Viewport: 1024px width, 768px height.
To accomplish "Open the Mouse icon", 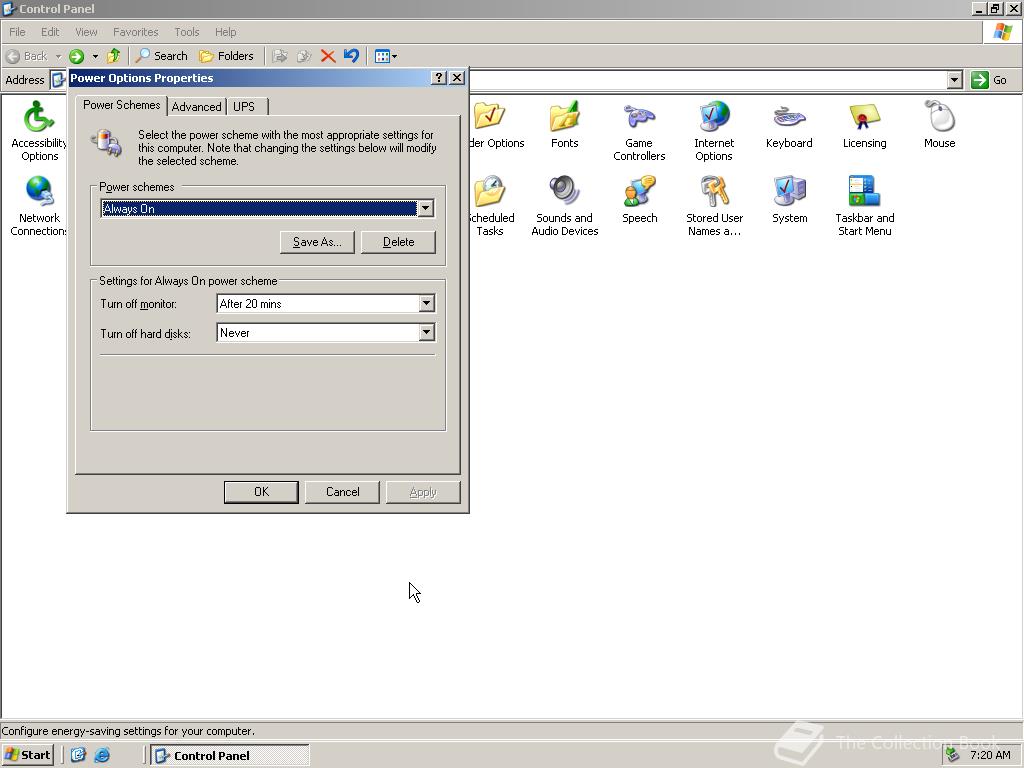I will tap(940, 125).
